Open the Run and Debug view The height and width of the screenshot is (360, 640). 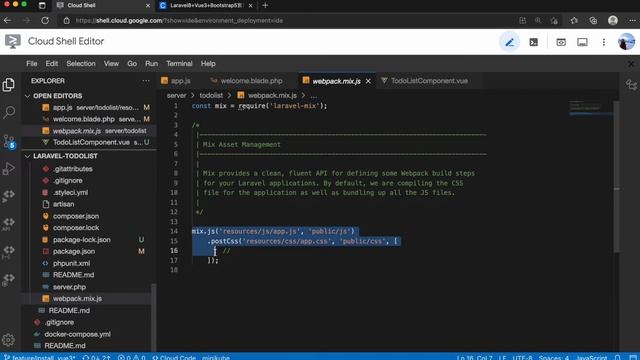pos(9,169)
